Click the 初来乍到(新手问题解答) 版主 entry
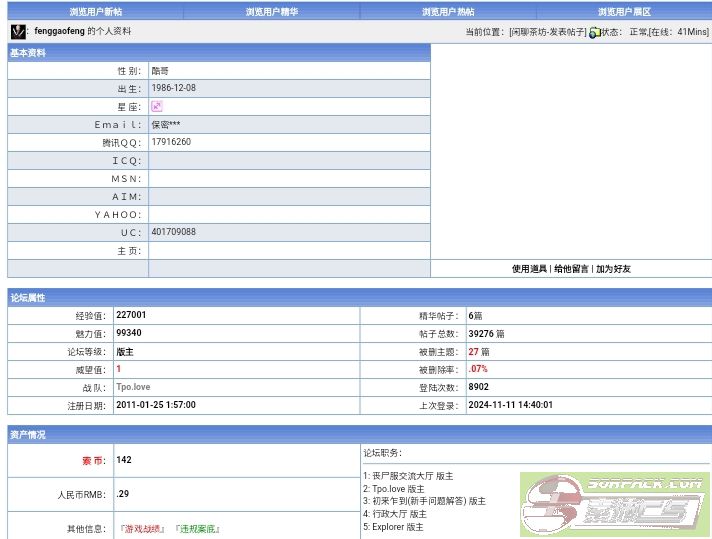The height and width of the screenshot is (539, 712). [x=424, y=501]
